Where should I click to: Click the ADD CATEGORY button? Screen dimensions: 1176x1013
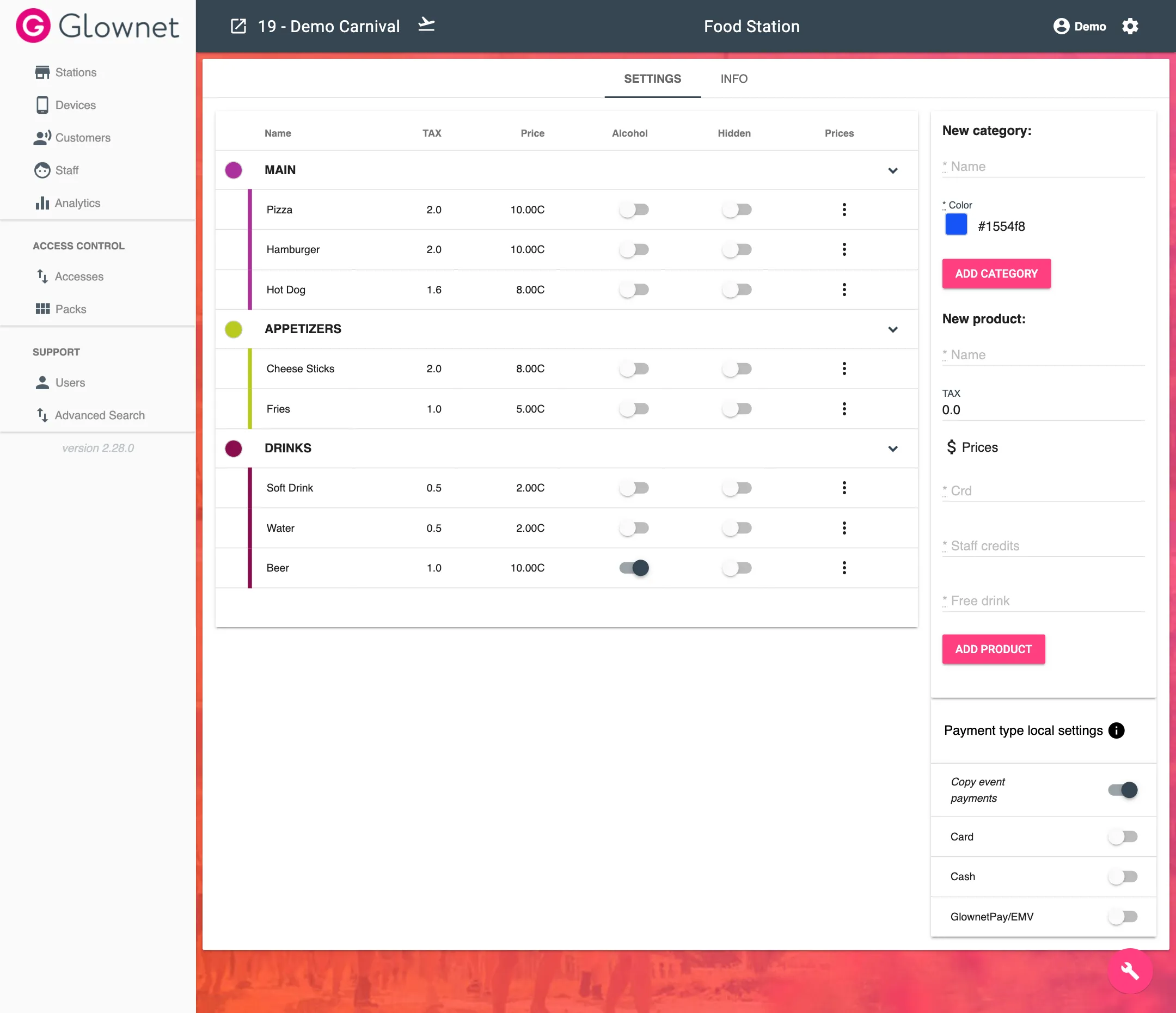[996, 274]
